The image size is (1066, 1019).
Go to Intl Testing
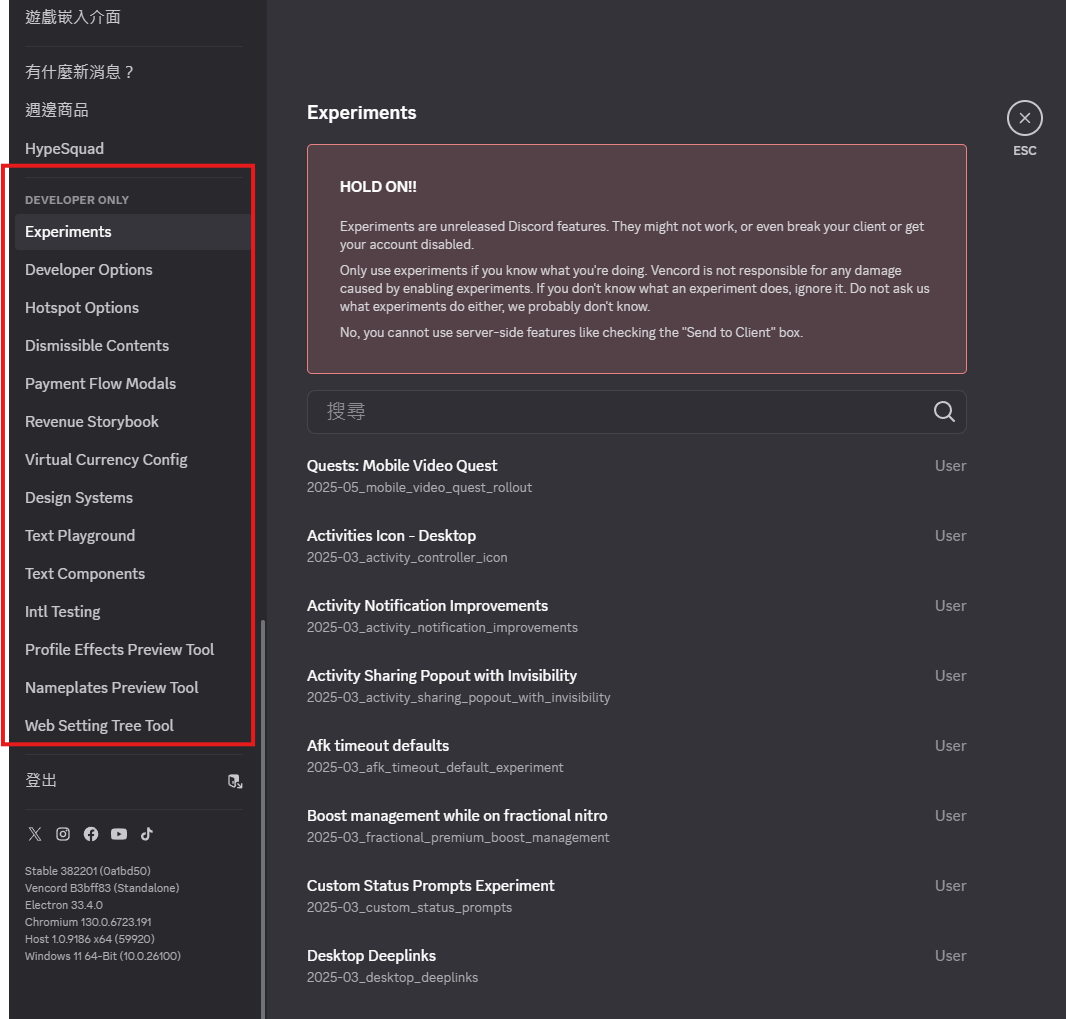[133, 612]
